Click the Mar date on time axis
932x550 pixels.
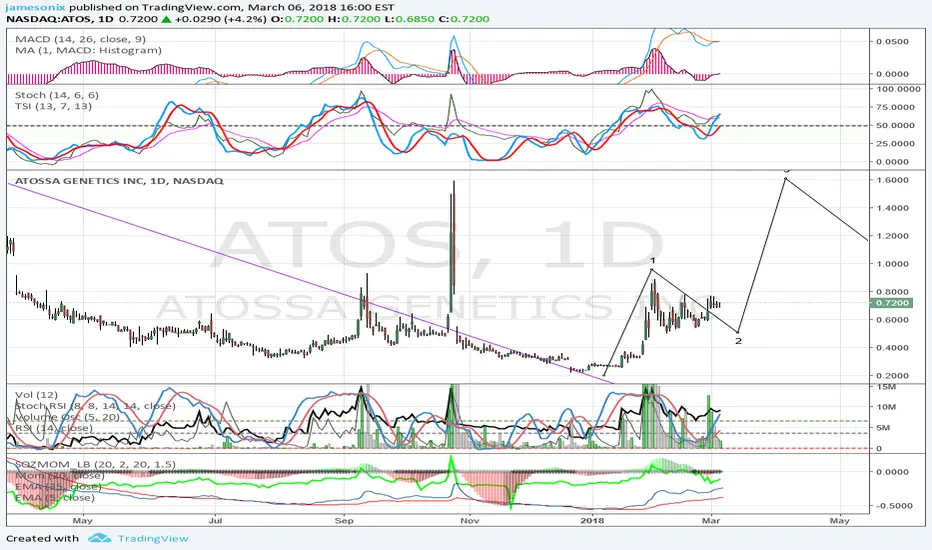(x=711, y=521)
